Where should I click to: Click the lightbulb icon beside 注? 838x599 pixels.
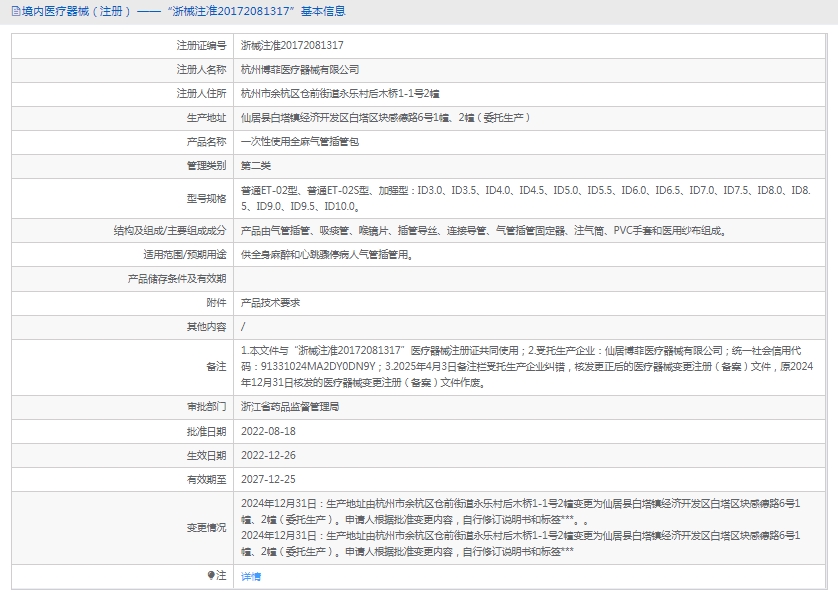211,576
